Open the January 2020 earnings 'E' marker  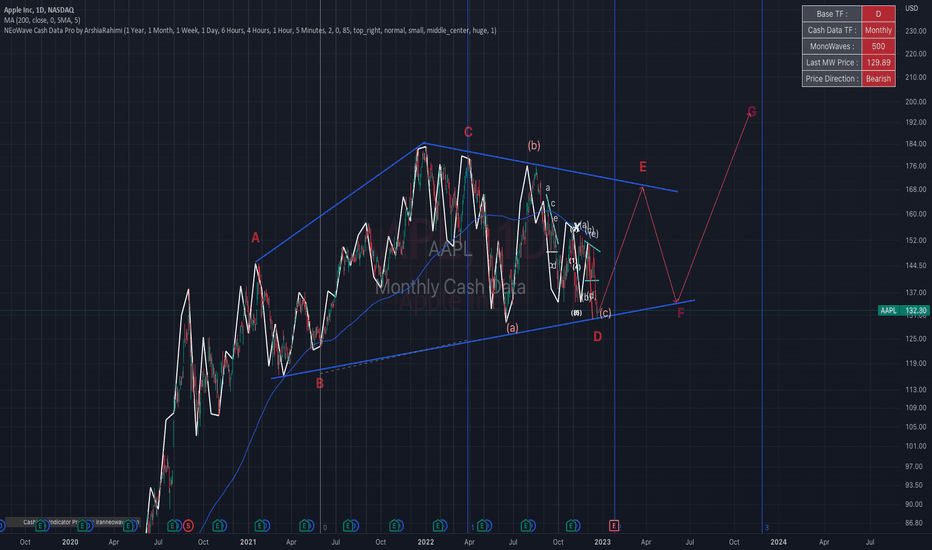[x=83, y=526]
